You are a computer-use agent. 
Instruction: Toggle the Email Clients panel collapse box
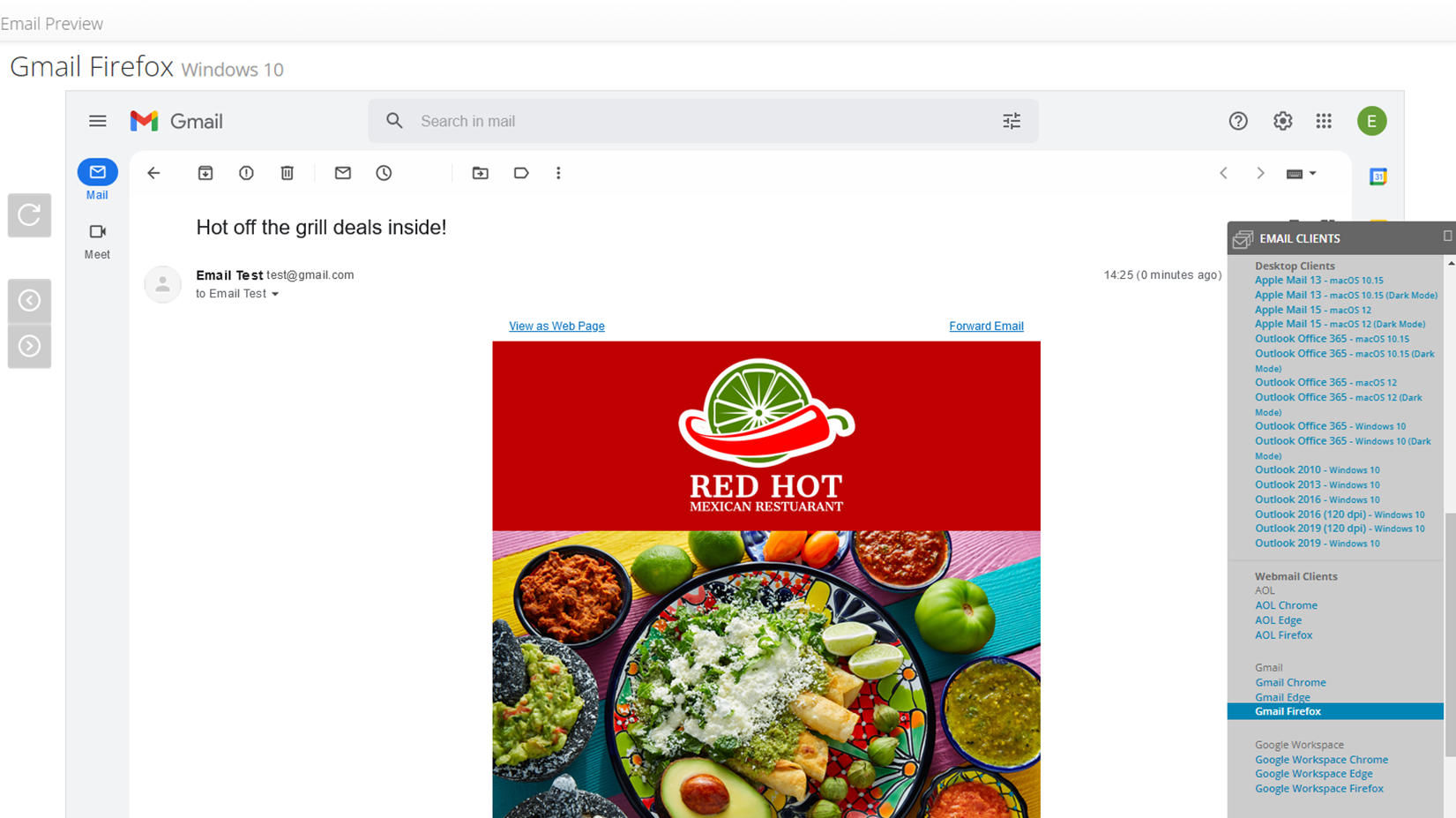tap(1447, 236)
